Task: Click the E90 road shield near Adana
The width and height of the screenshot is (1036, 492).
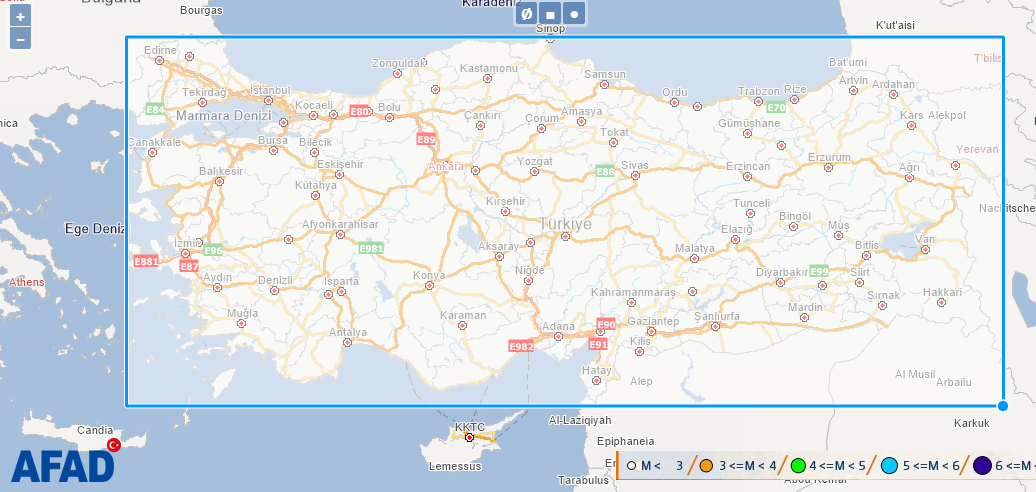Action: coord(606,324)
